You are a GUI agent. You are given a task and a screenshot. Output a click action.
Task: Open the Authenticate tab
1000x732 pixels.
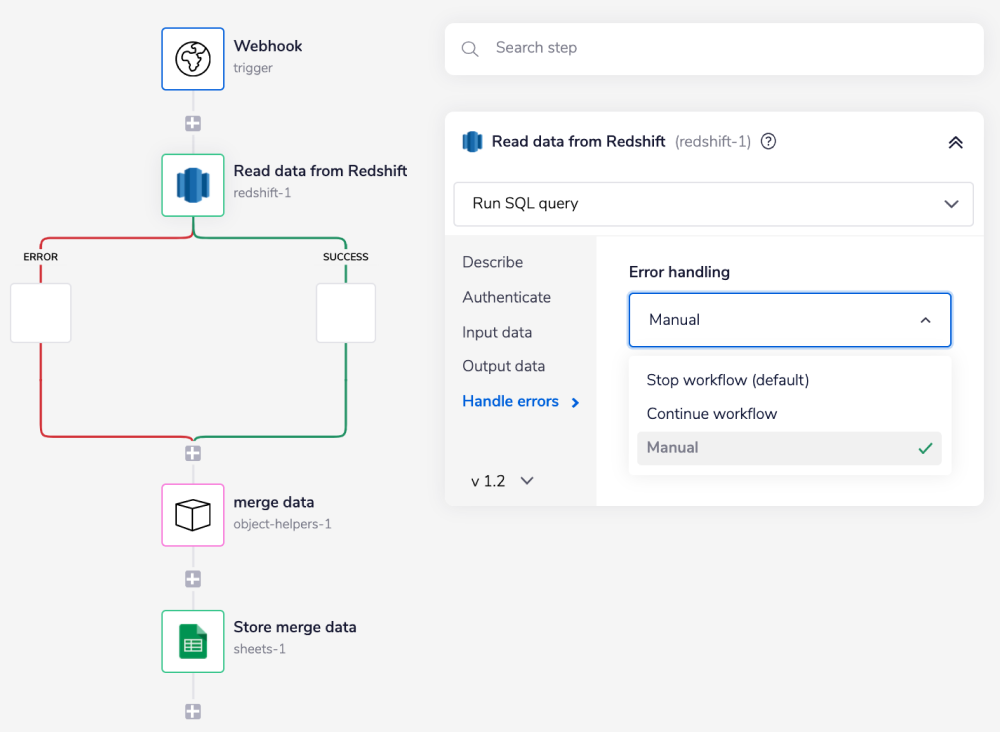click(x=506, y=297)
